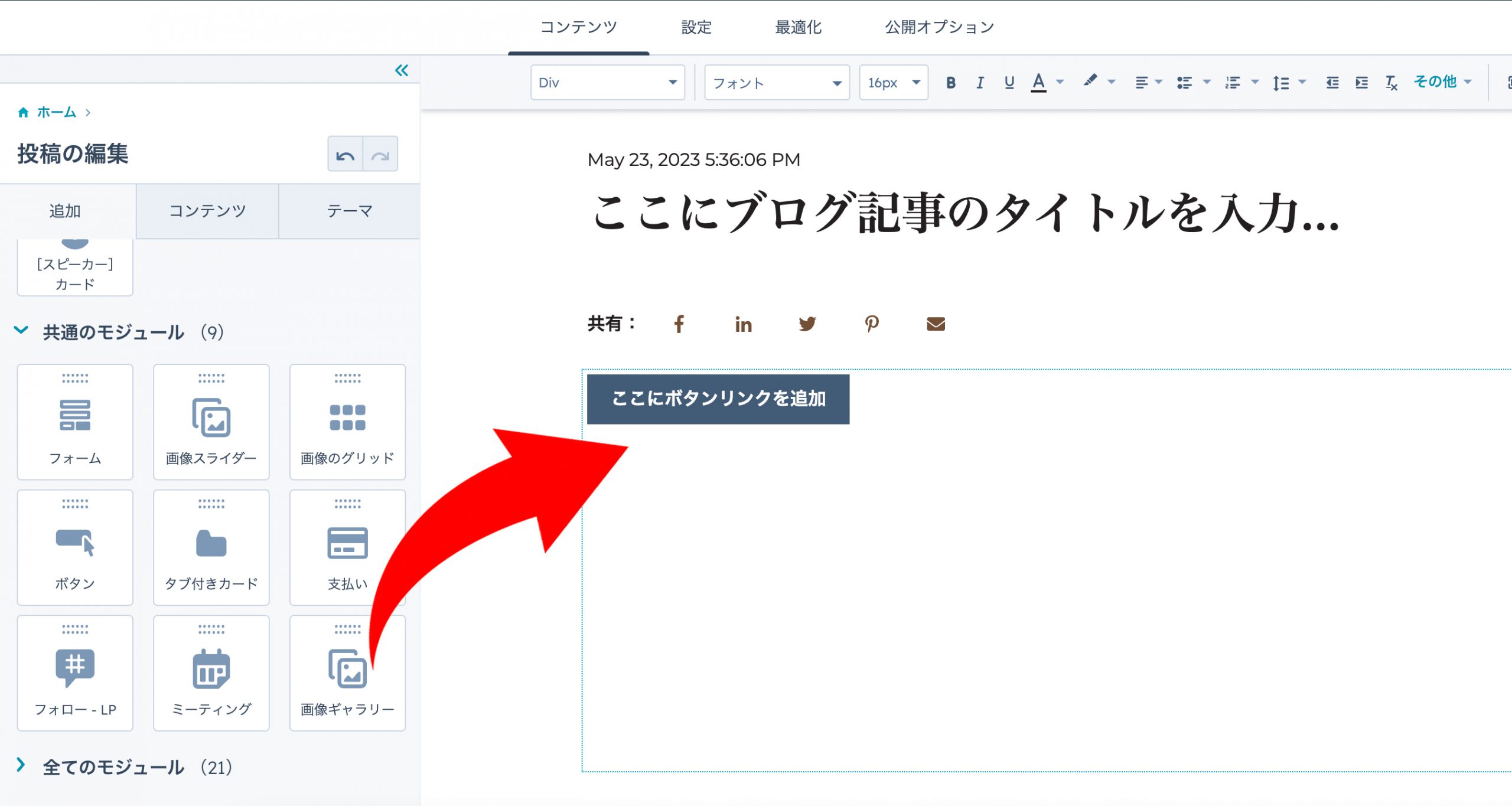This screenshot has height=806, width=1512.
Task: Open the フォント font dropdown
Action: 777,83
